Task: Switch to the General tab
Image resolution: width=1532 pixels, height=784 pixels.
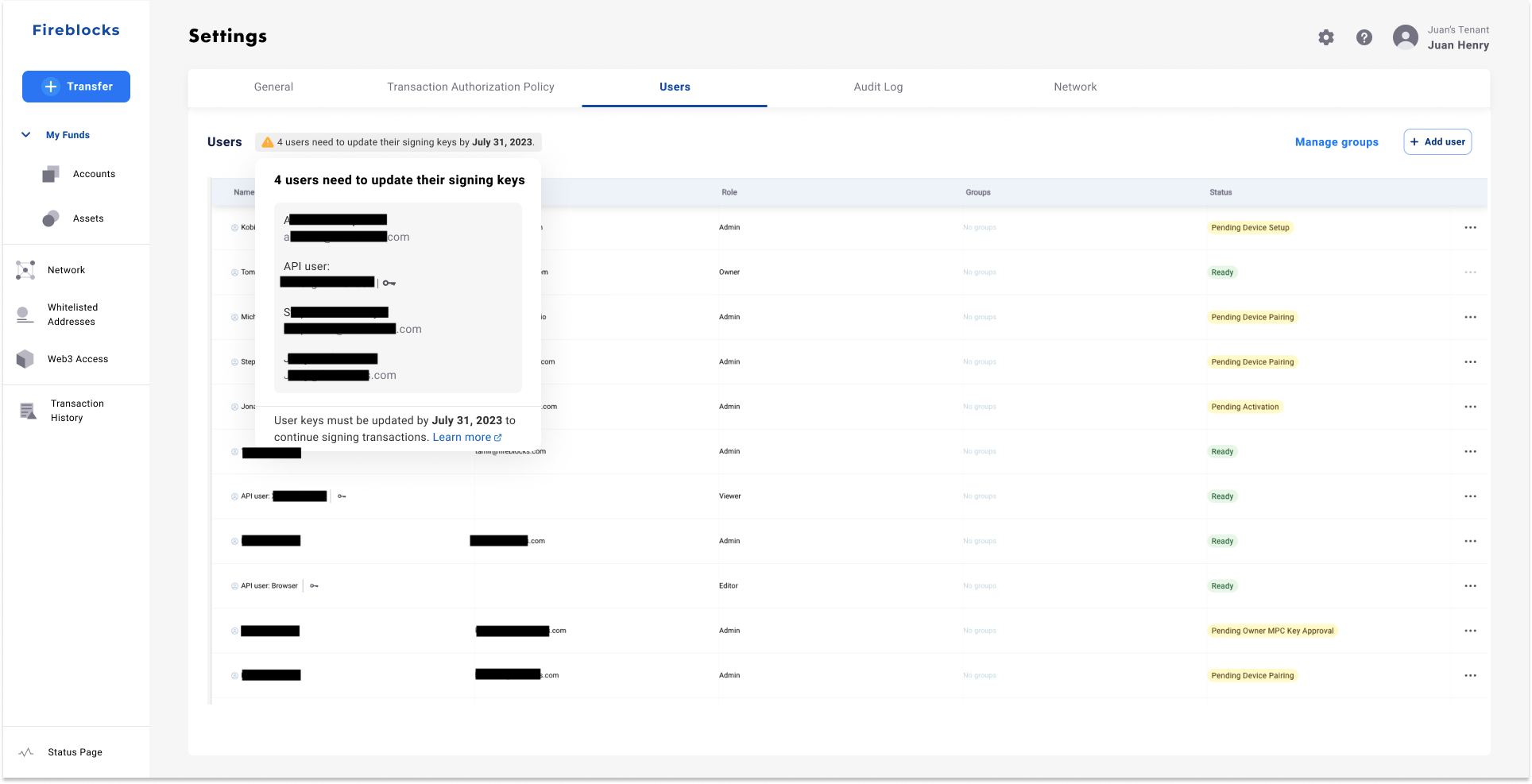Action: tap(273, 87)
